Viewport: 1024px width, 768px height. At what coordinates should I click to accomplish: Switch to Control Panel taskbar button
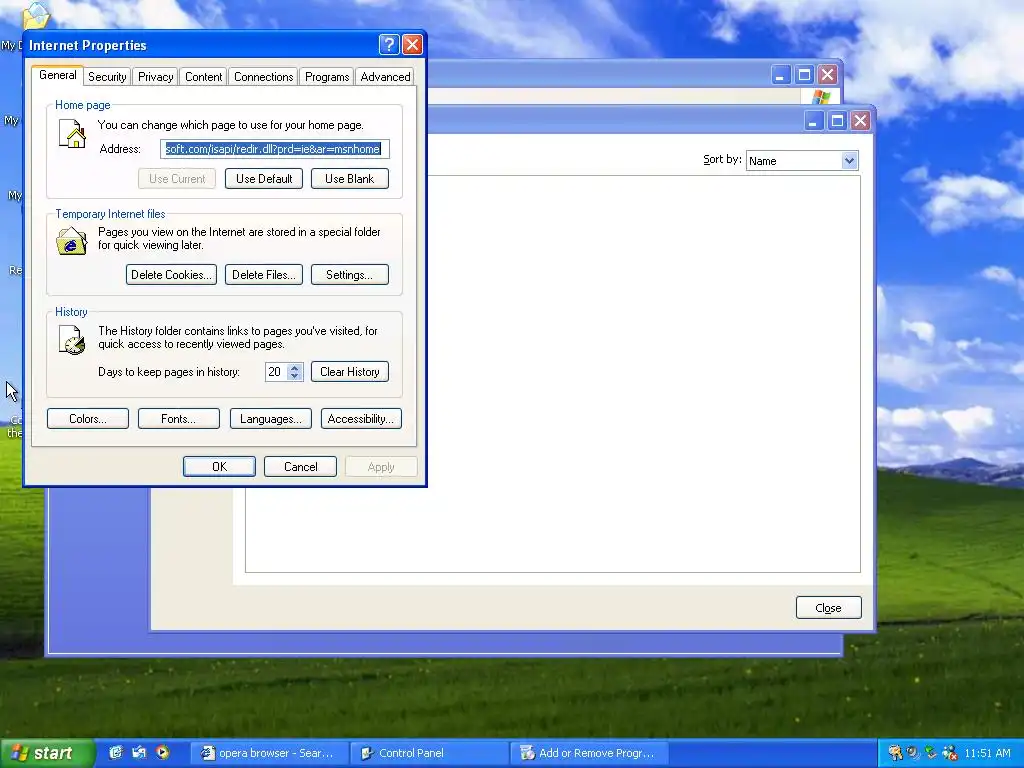click(430, 753)
